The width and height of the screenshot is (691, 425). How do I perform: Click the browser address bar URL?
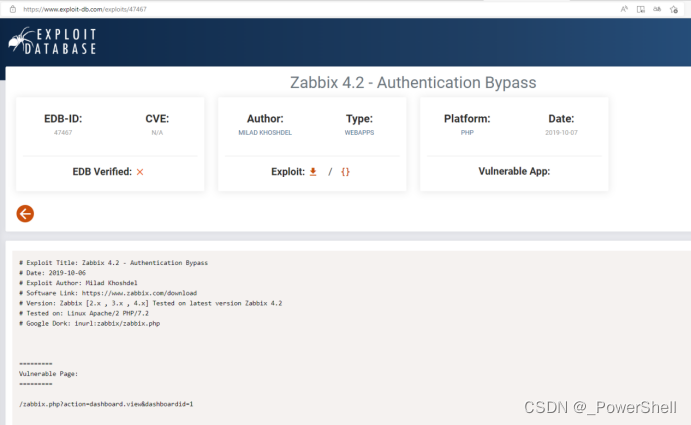[x=85, y=9]
